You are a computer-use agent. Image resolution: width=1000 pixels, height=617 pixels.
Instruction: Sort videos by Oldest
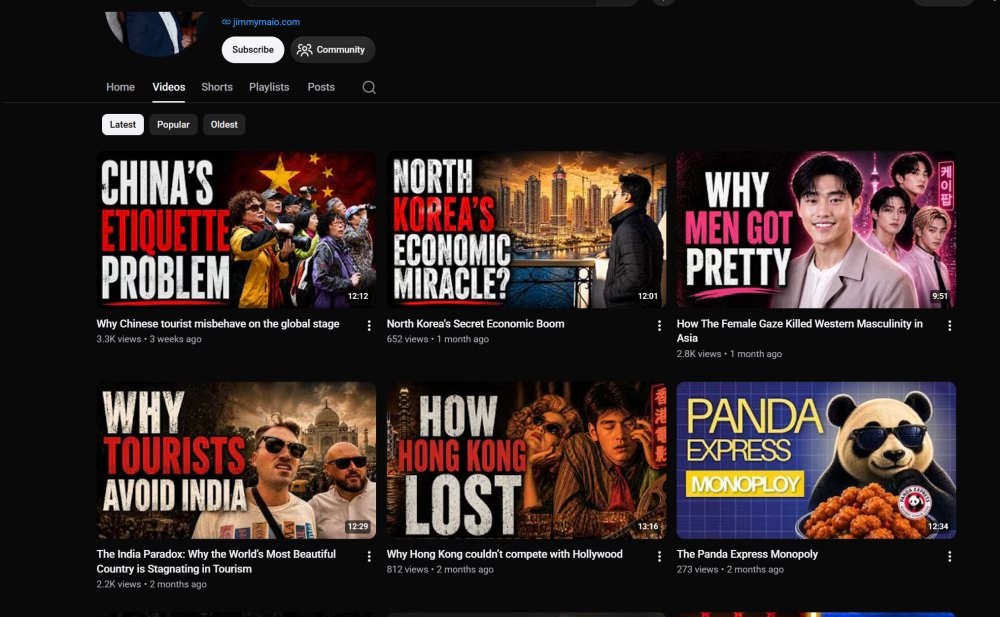coord(224,124)
